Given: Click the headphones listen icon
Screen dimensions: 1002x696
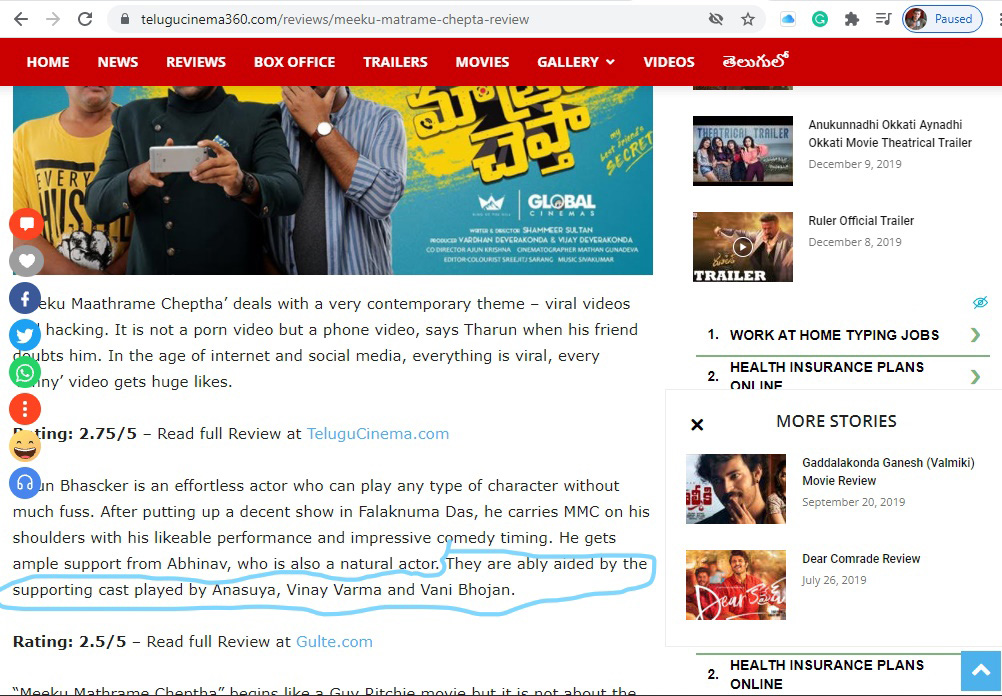Looking at the screenshot, I should coord(26,483).
